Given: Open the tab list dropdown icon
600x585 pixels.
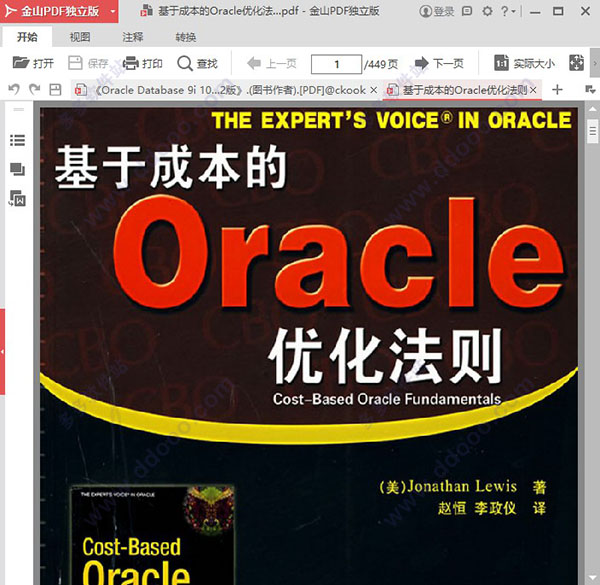Looking at the screenshot, I should click(590, 90).
